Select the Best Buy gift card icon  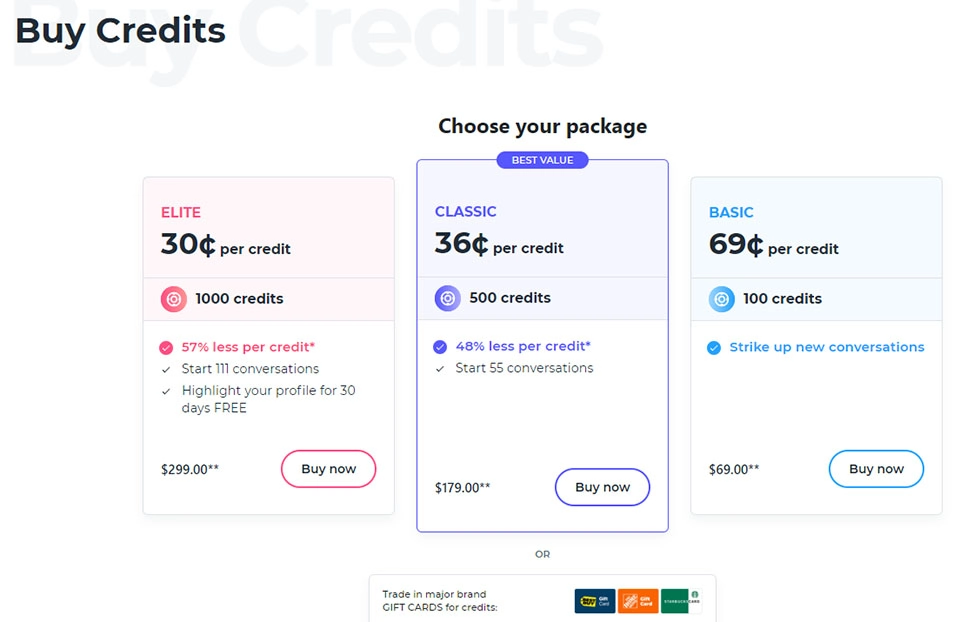(595, 601)
